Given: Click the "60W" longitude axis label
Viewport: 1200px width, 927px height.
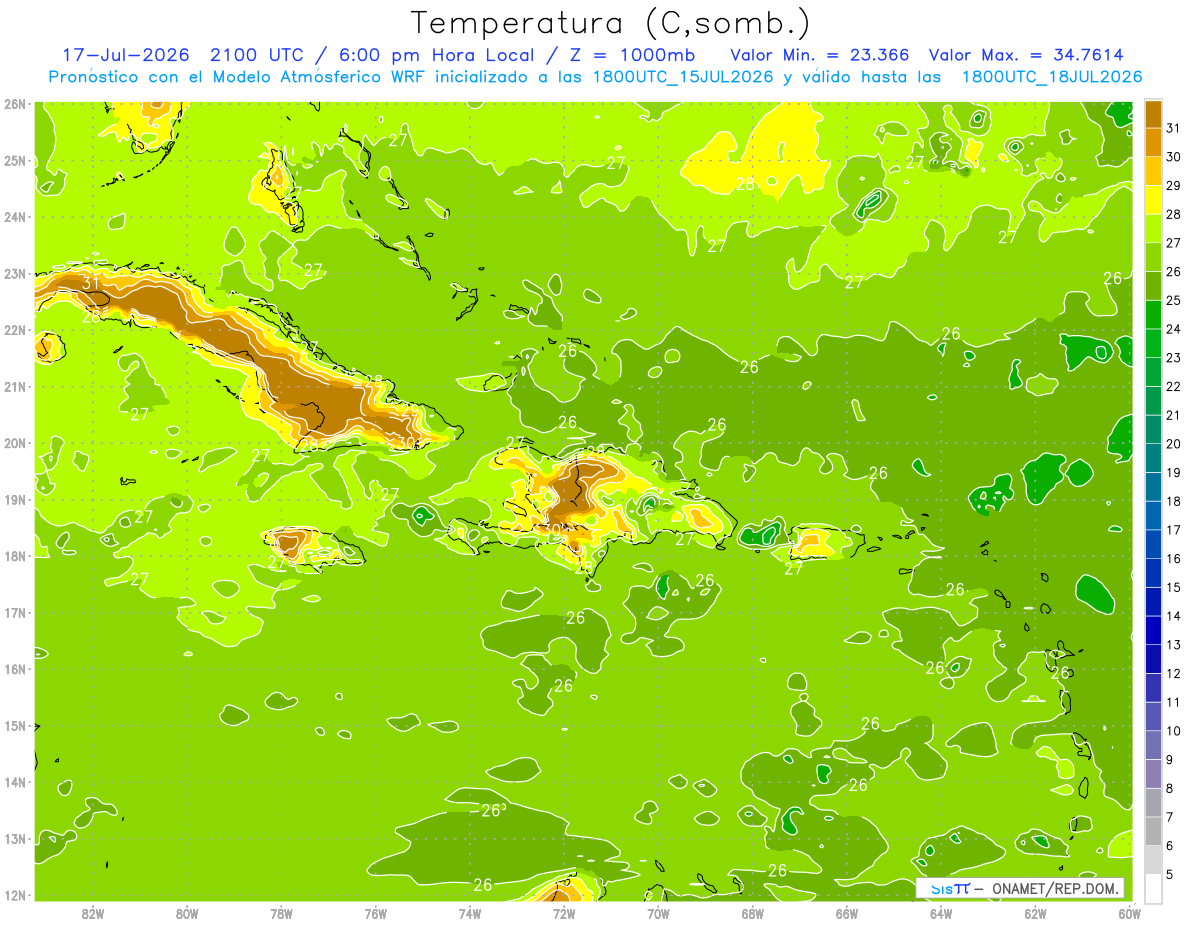Looking at the screenshot, I should tap(1130, 914).
